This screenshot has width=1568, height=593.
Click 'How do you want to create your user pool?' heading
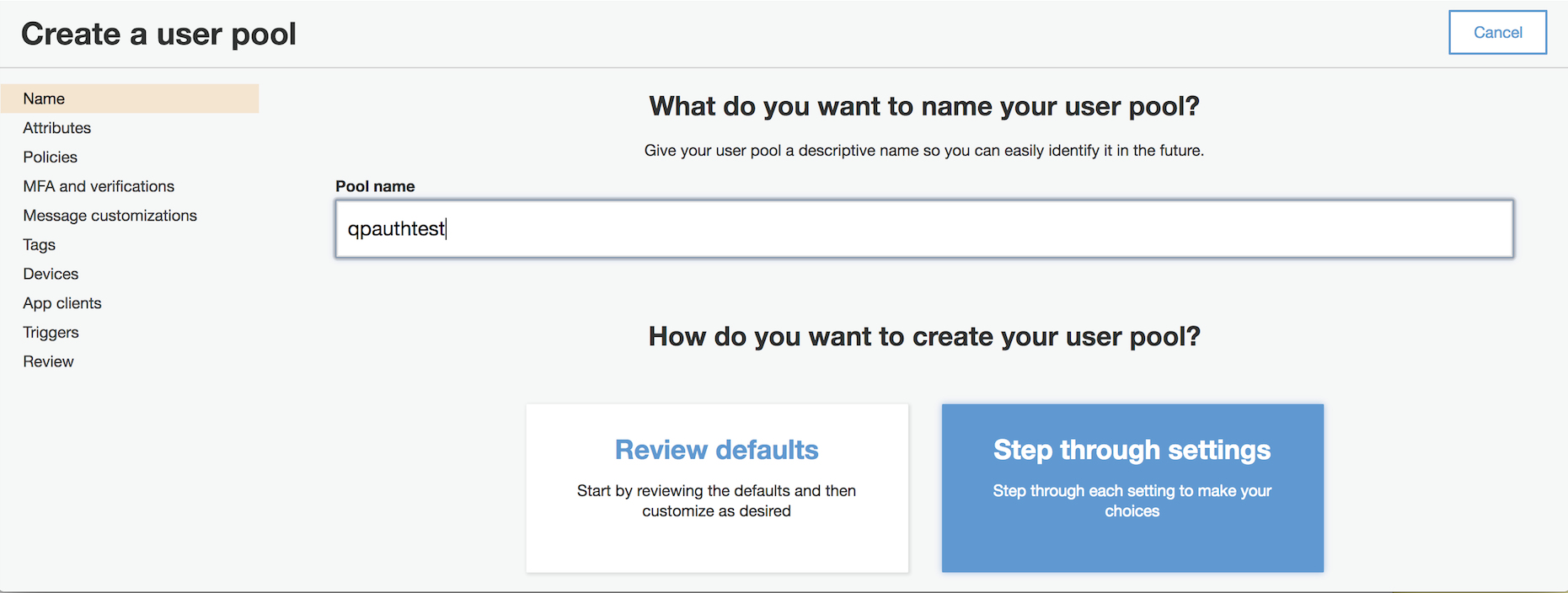[x=924, y=336]
